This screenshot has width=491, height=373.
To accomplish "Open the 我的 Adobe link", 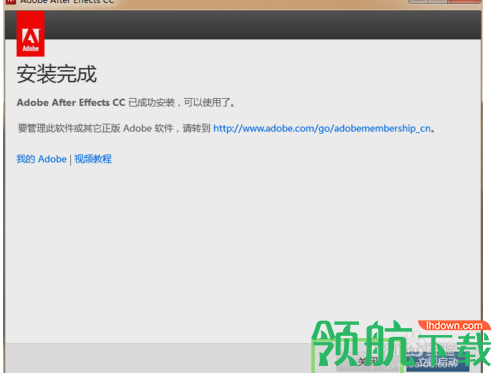I will click(42, 159).
